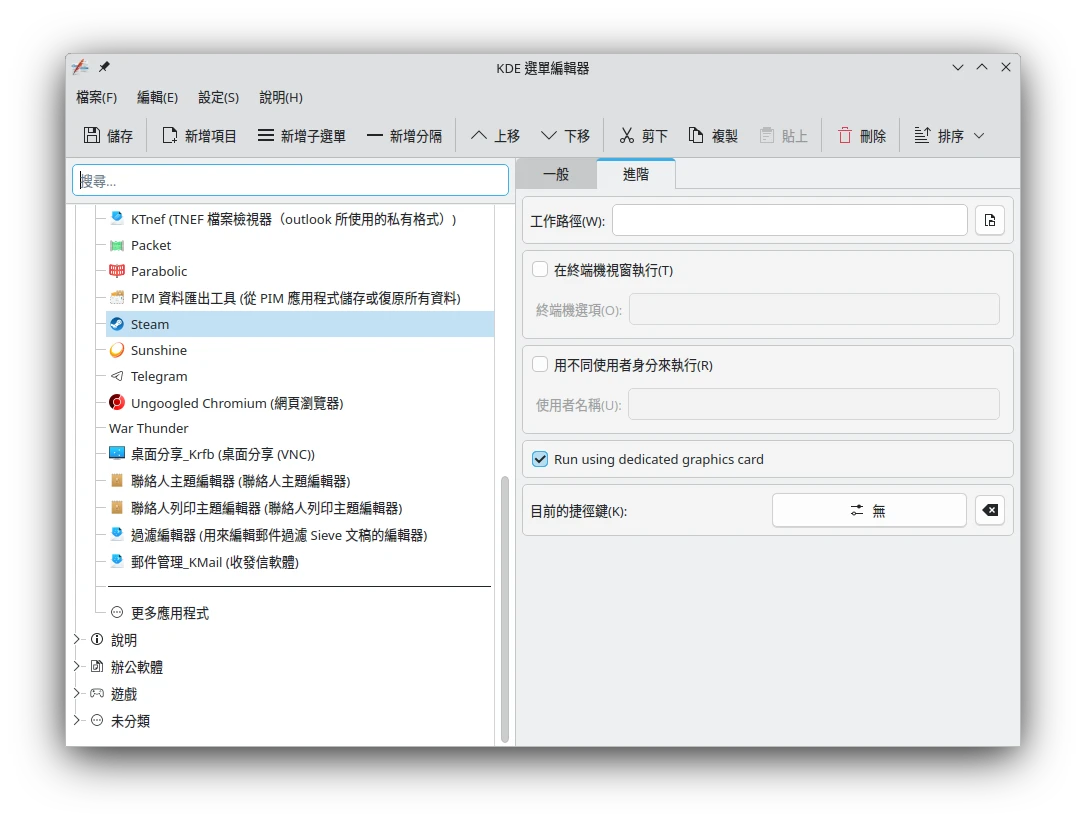
Task: Expand the 遊戲 tree category
Action: click(77, 694)
